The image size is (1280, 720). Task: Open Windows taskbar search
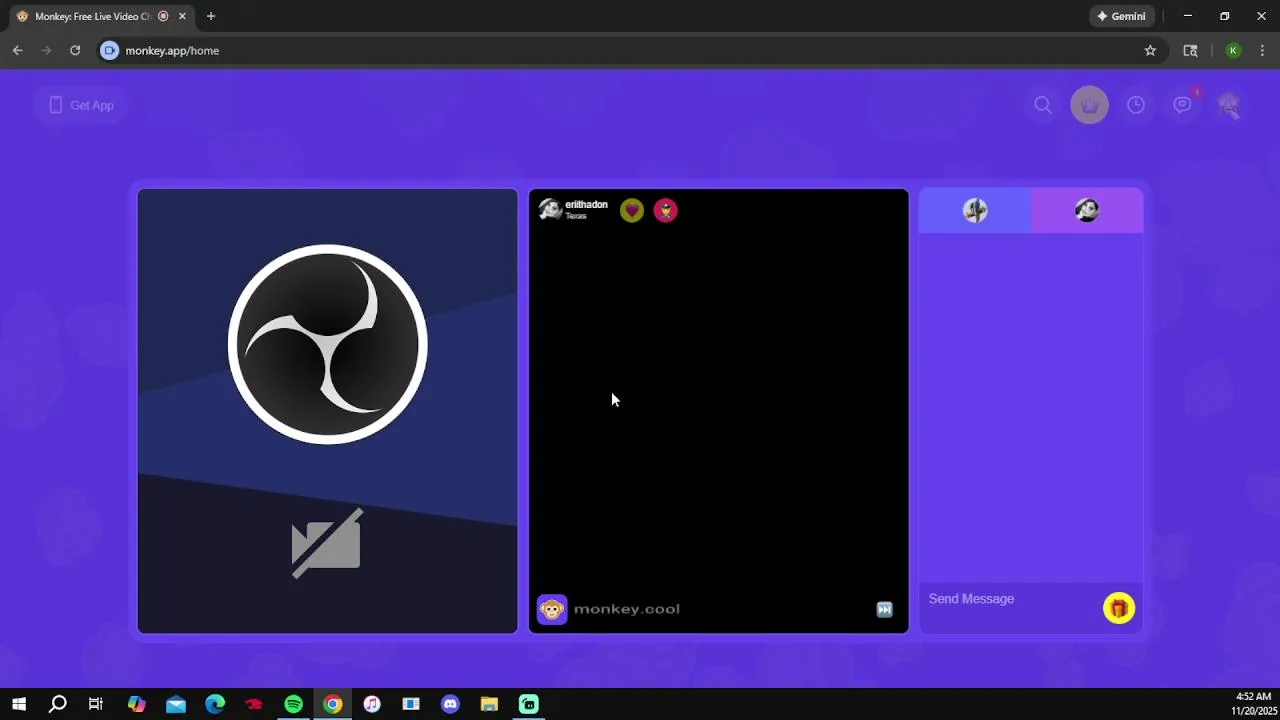click(x=58, y=704)
